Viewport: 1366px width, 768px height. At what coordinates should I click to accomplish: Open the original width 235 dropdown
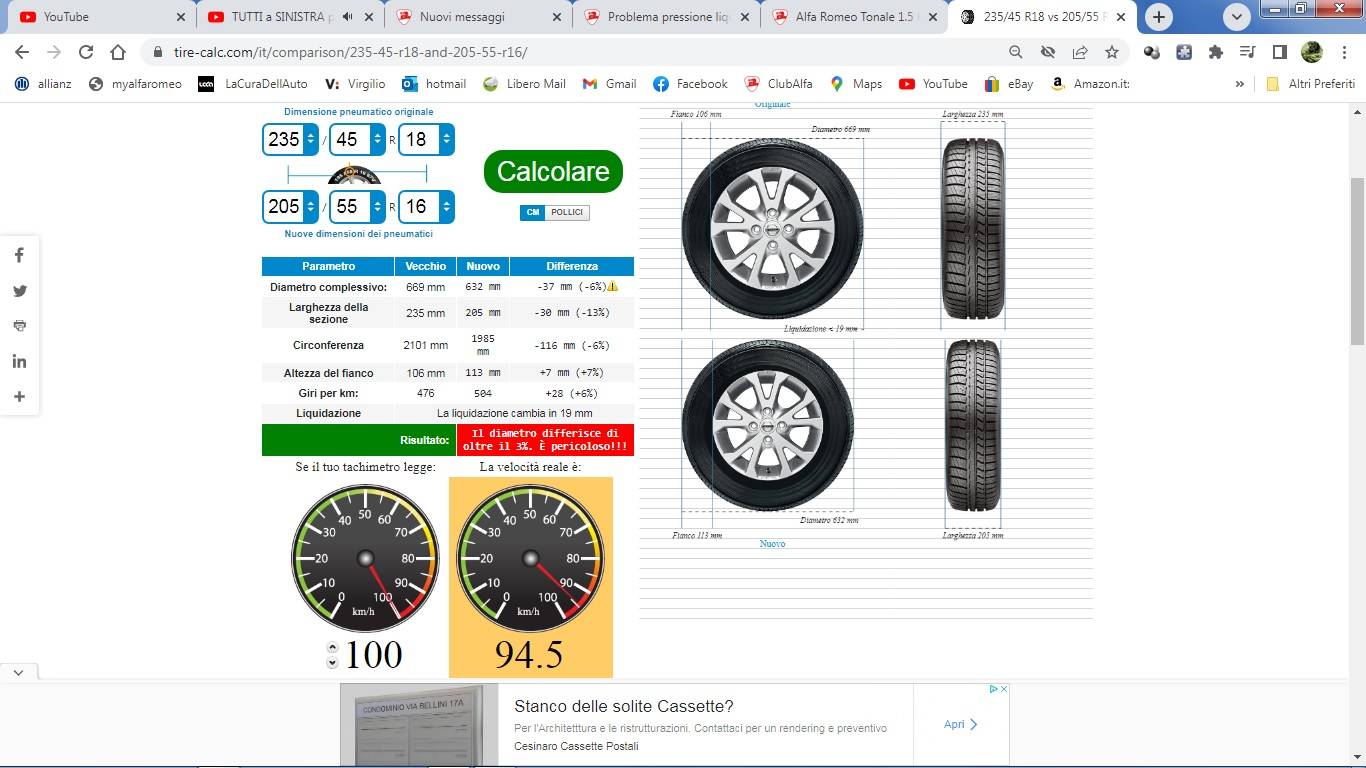pyautogui.click(x=310, y=139)
